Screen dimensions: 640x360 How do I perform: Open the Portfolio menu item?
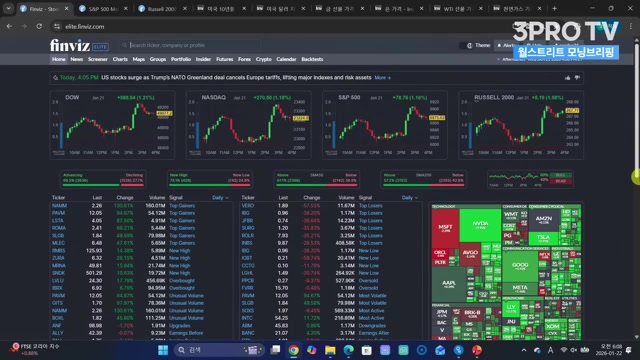181,59
